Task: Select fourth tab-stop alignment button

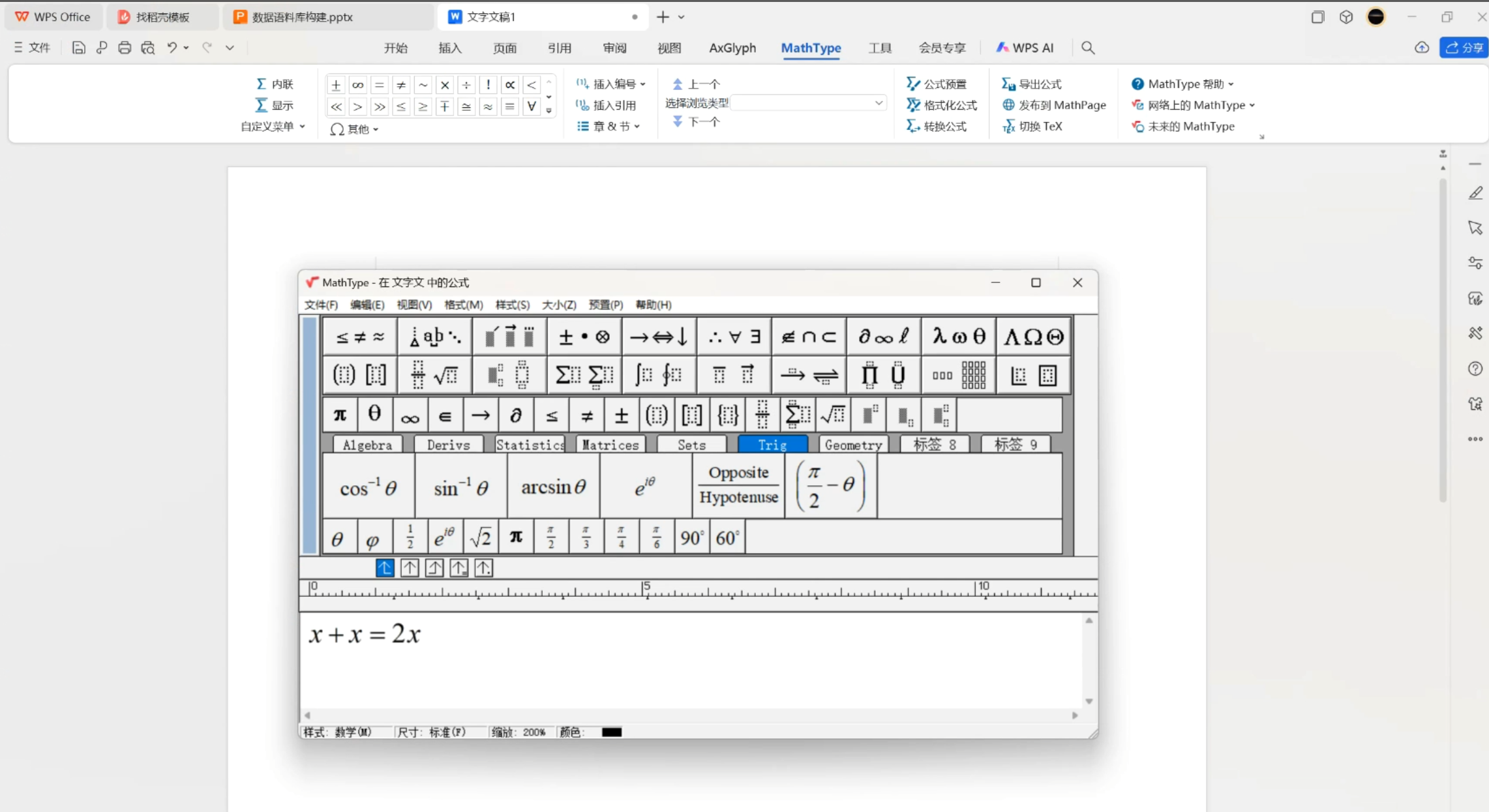Action: point(459,568)
